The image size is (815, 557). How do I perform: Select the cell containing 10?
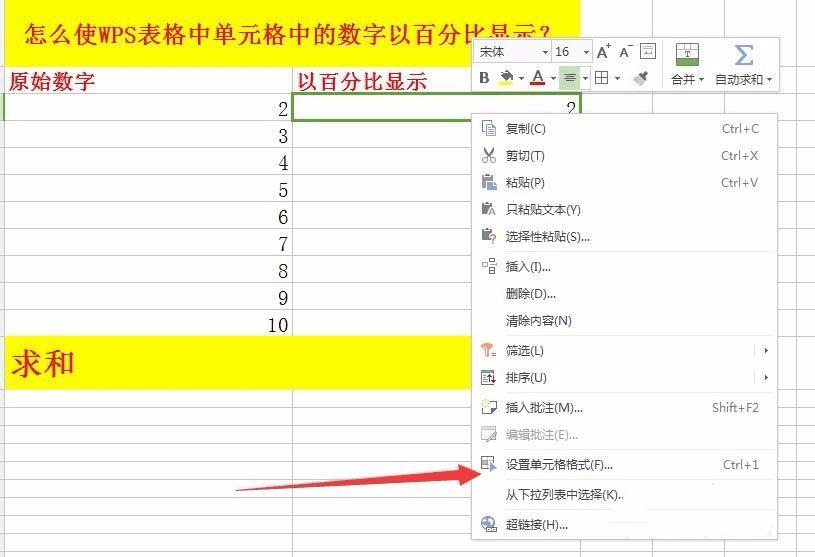(148, 324)
